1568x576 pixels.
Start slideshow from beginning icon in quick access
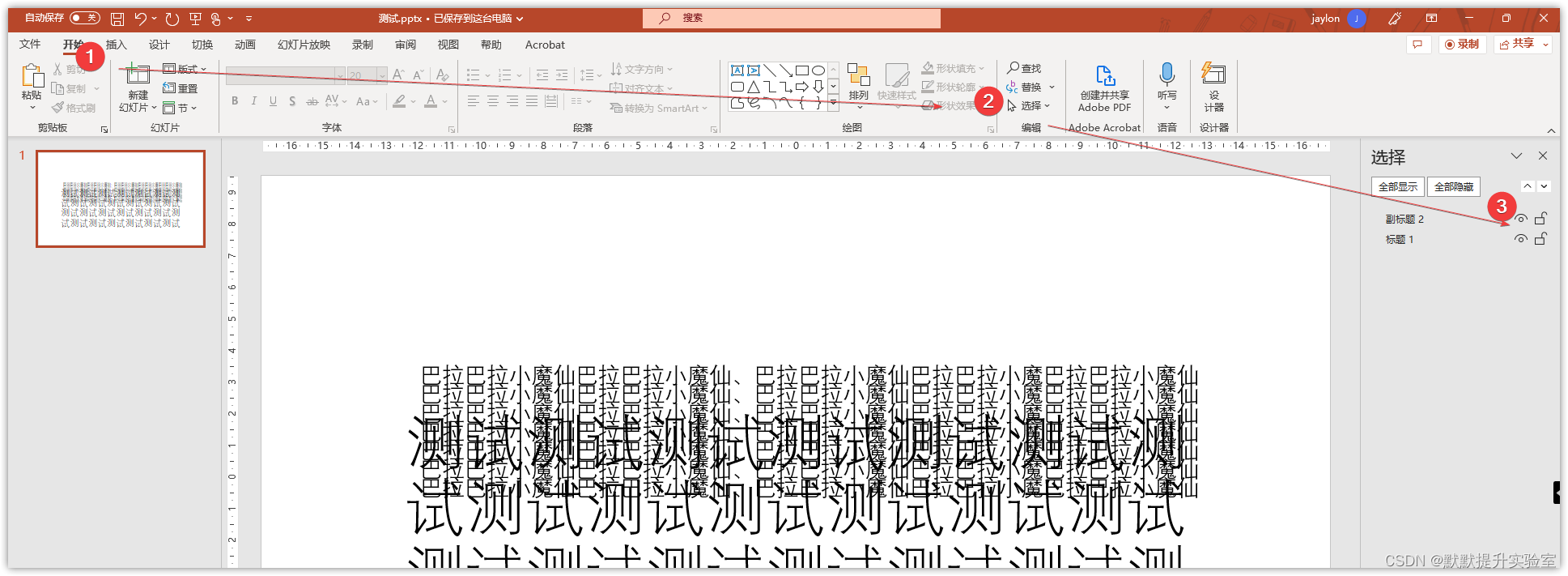click(x=195, y=19)
